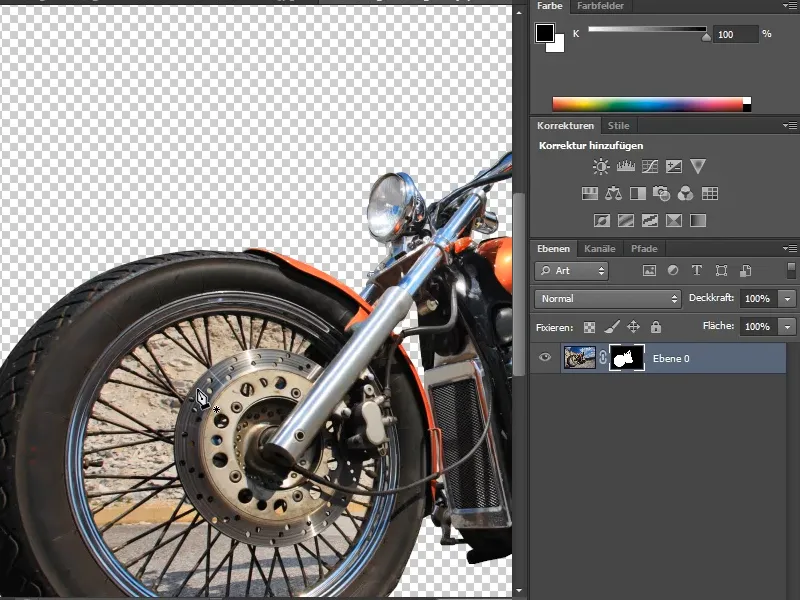Add a Photo Filter adjustment

pyautogui.click(x=661, y=193)
